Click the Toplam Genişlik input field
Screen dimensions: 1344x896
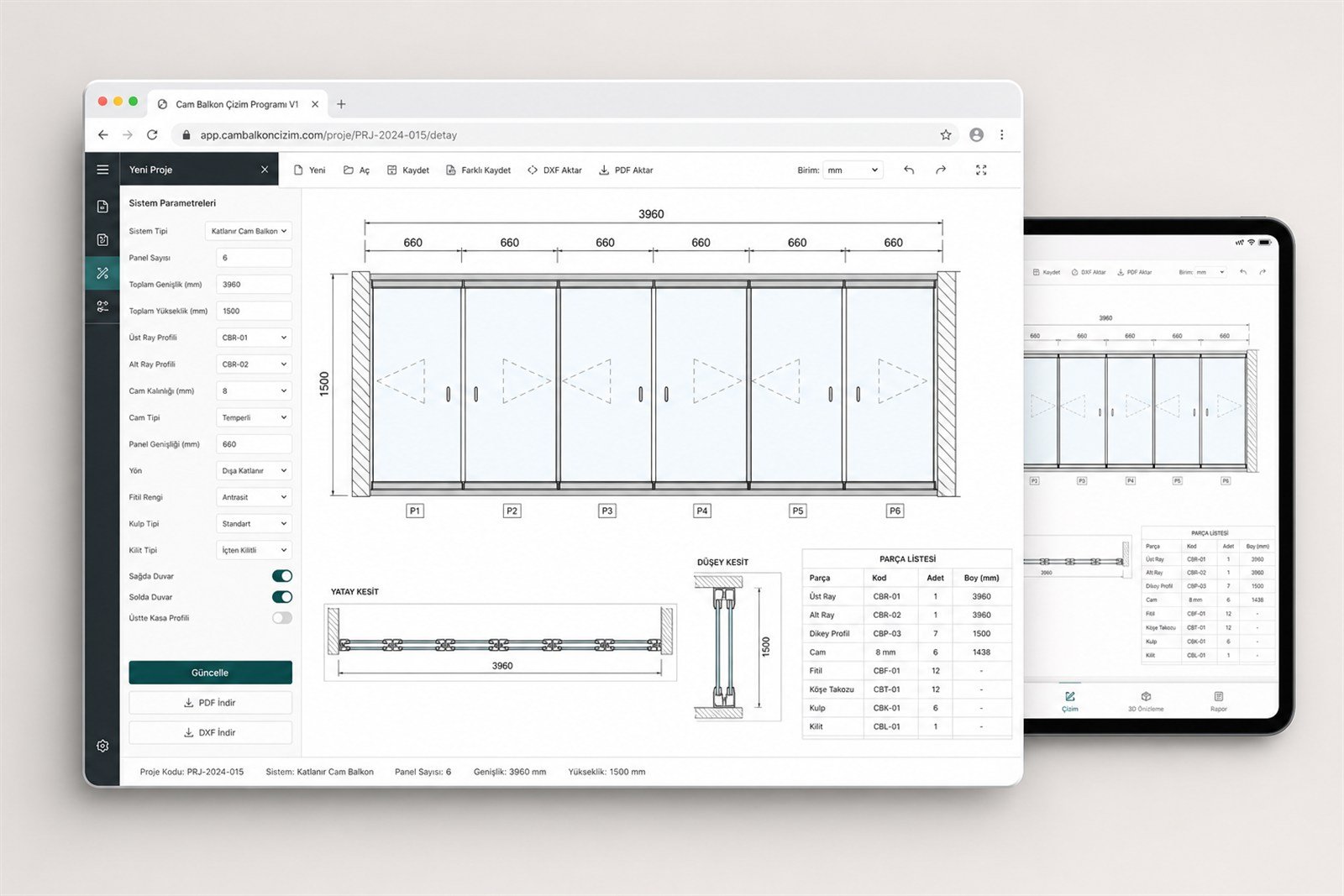coord(254,285)
